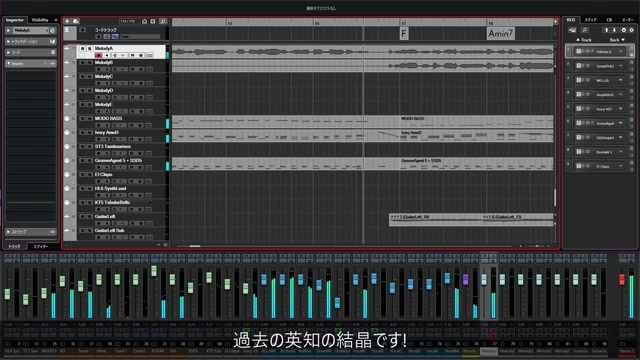The height and width of the screenshot is (360, 640).
Task: Adjust the red Stereo output fader
Action: click(x=622, y=280)
